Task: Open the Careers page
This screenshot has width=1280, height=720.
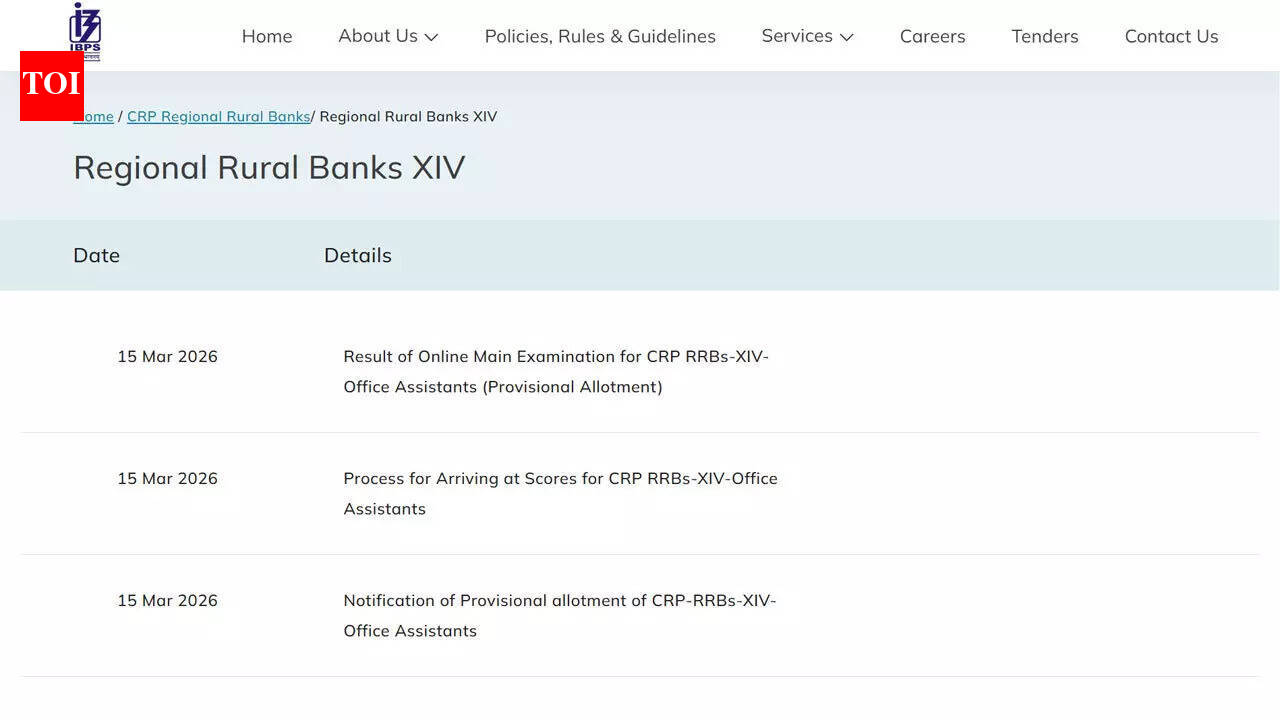Action: (932, 36)
